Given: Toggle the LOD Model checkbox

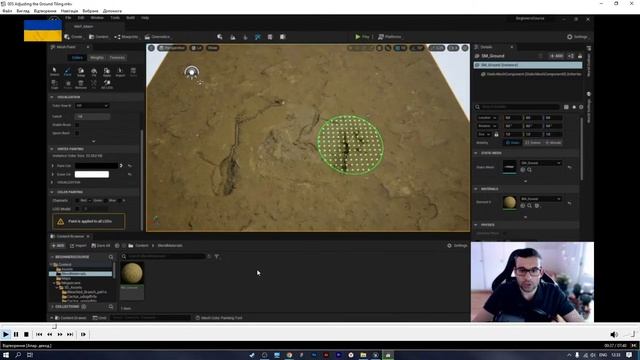Looking at the screenshot, I should tap(77, 209).
